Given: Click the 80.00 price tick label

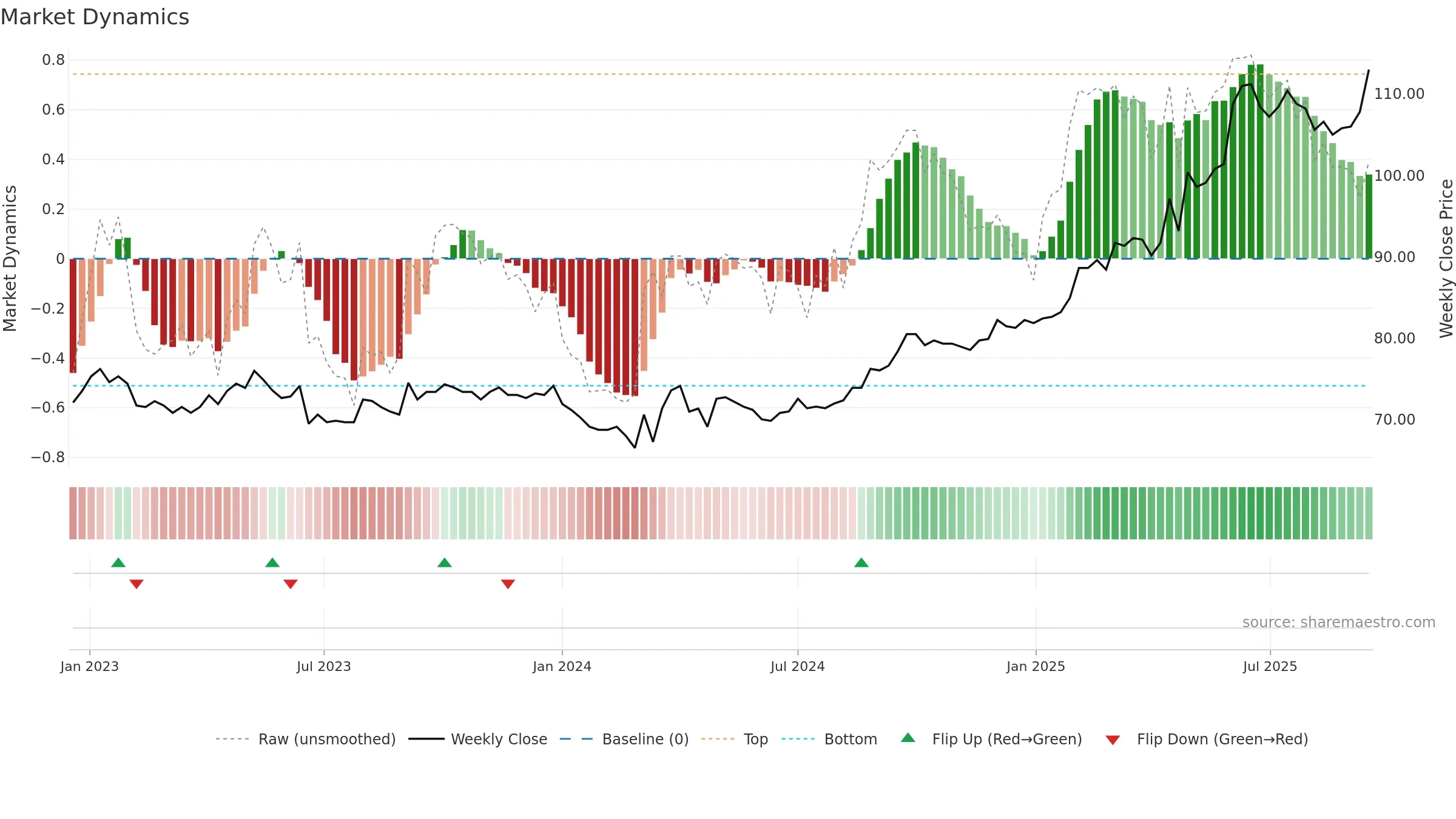Looking at the screenshot, I should tap(1395, 339).
